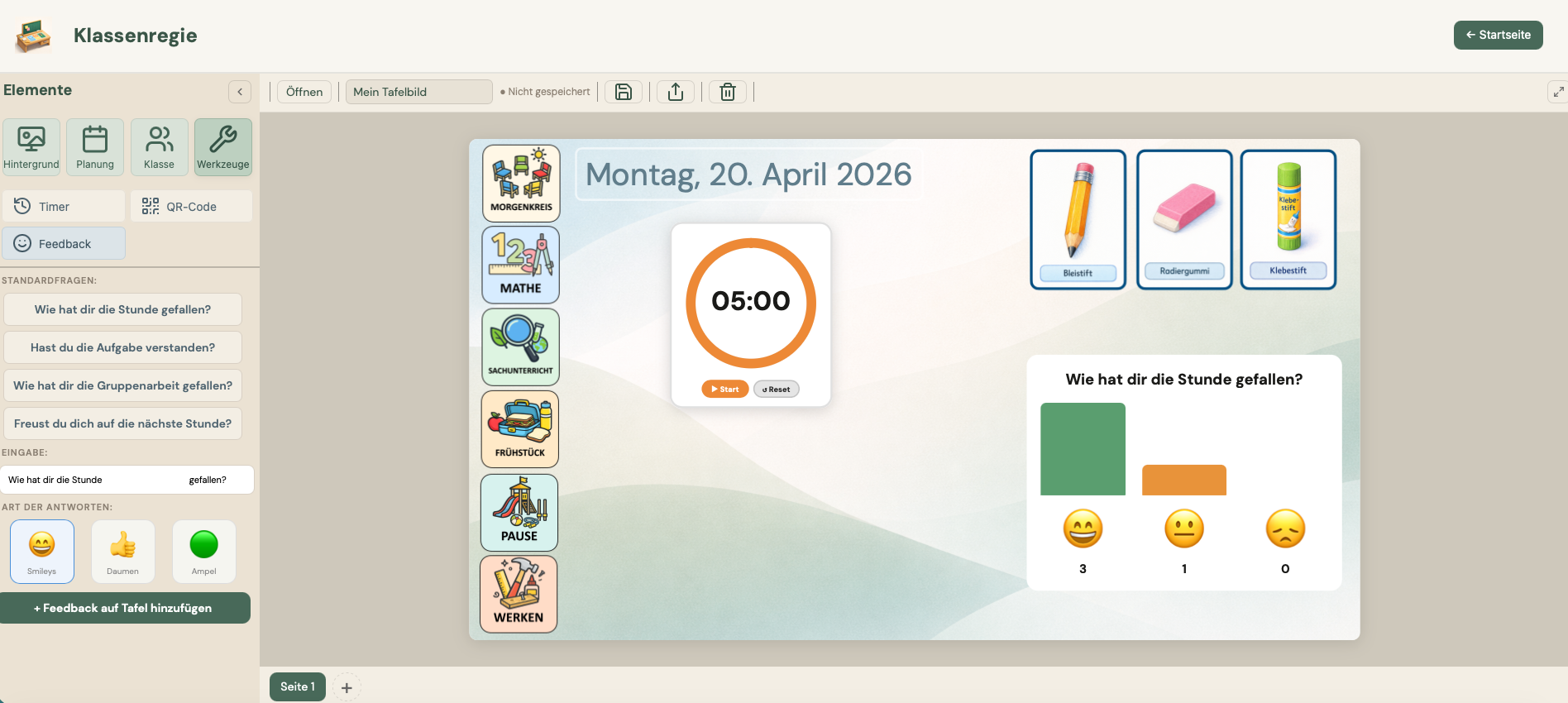Edit the Mein Tafelbild name field
This screenshot has width=1568, height=703.
[x=418, y=92]
